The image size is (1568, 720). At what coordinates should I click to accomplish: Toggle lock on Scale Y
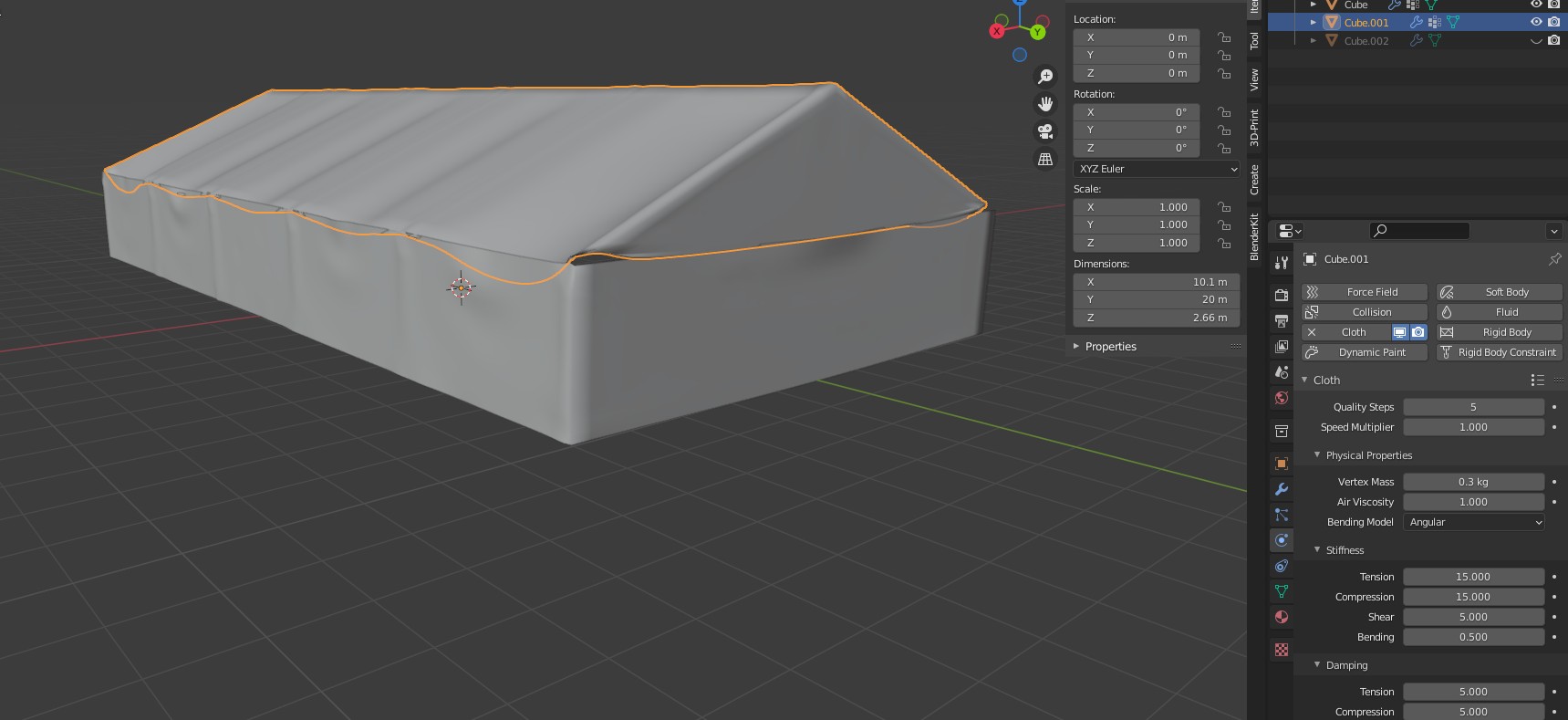(x=1224, y=224)
